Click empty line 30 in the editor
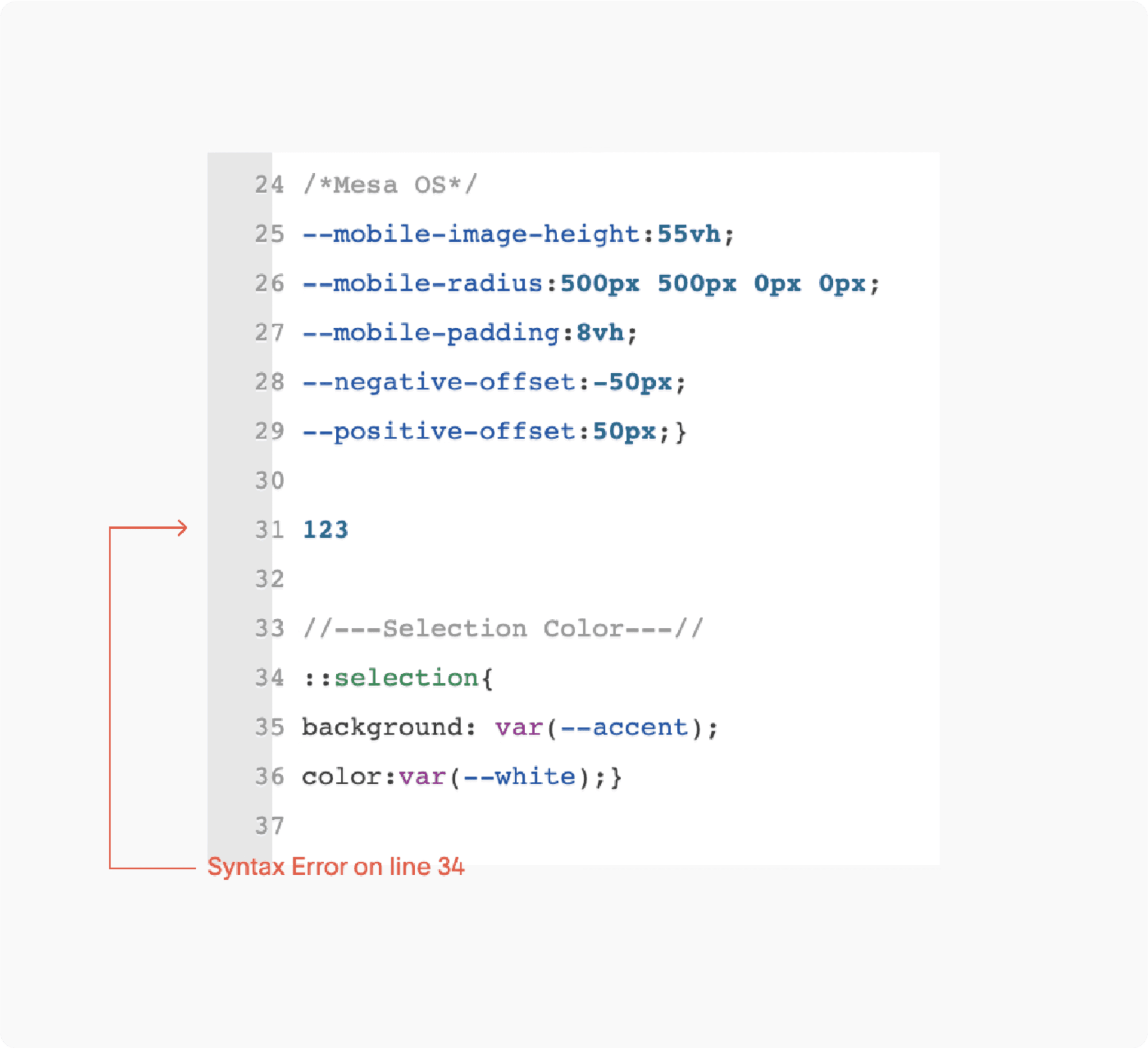 click(606, 481)
